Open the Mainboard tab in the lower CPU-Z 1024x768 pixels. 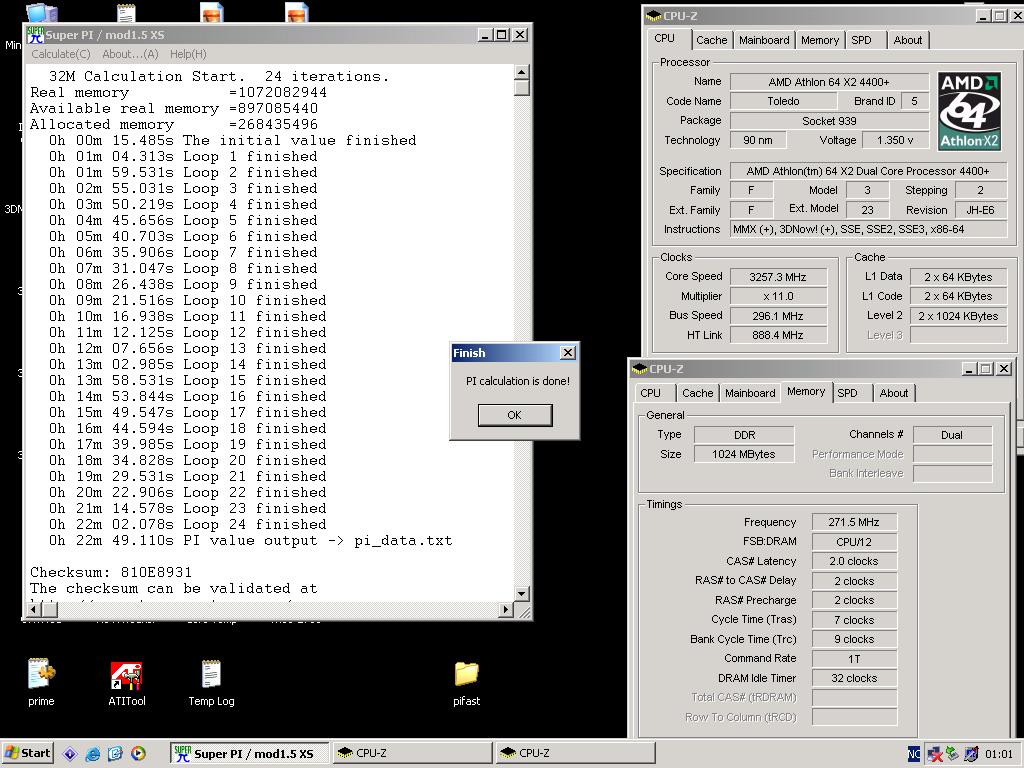click(x=750, y=393)
